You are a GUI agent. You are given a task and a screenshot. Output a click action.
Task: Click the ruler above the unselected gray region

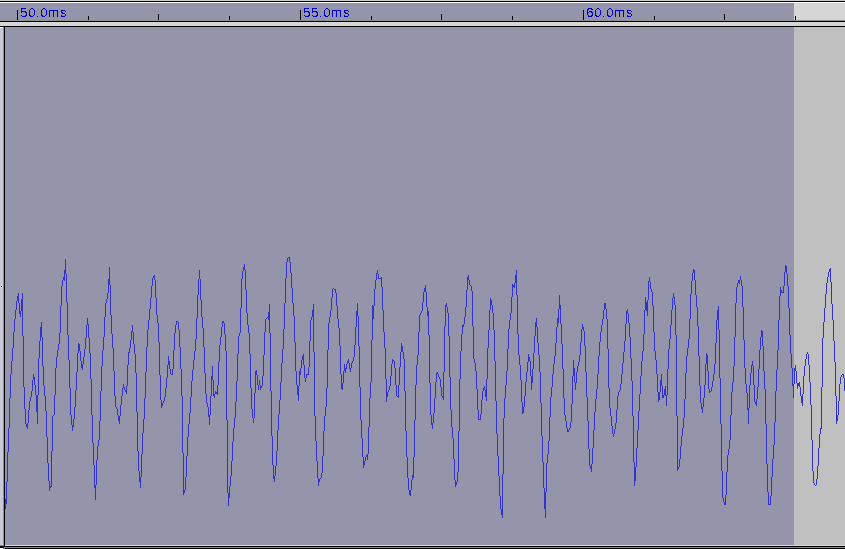pyautogui.click(x=820, y=12)
